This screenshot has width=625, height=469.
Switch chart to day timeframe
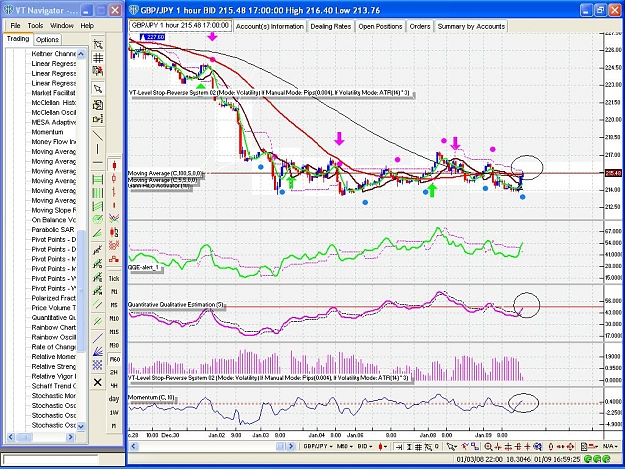pos(114,399)
